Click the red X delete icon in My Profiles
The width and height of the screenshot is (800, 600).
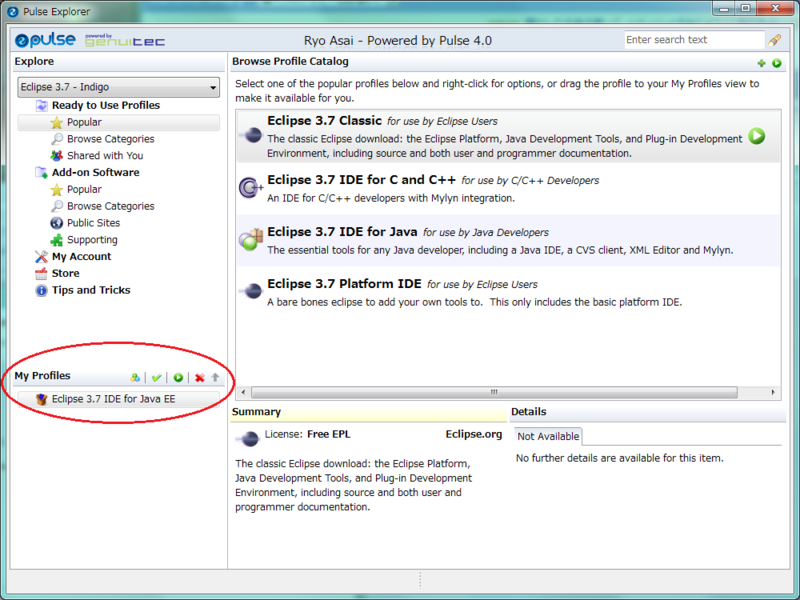click(199, 378)
